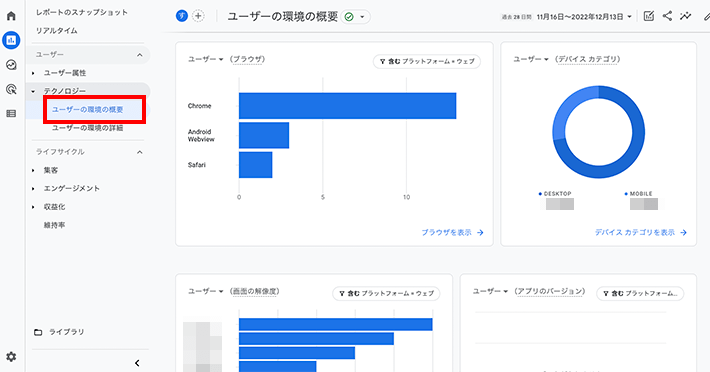Add a comparison with the plus icon

coord(198,16)
